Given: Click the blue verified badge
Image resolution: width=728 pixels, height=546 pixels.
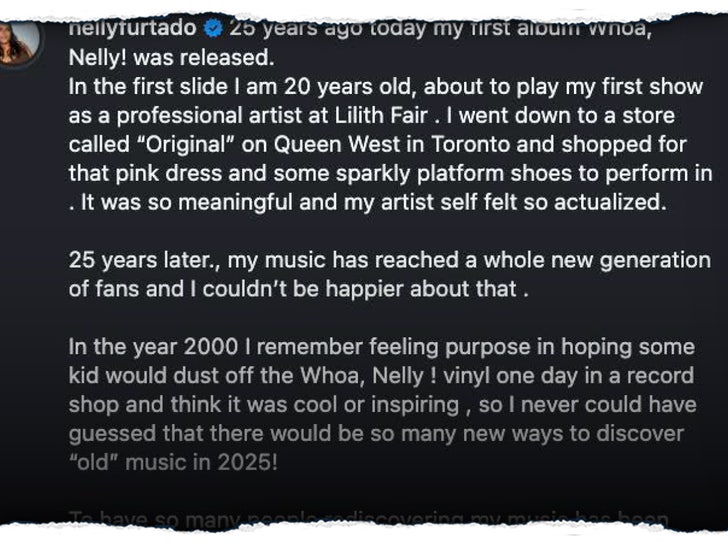Looking at the screenshot, I should [x=212, y=27].
